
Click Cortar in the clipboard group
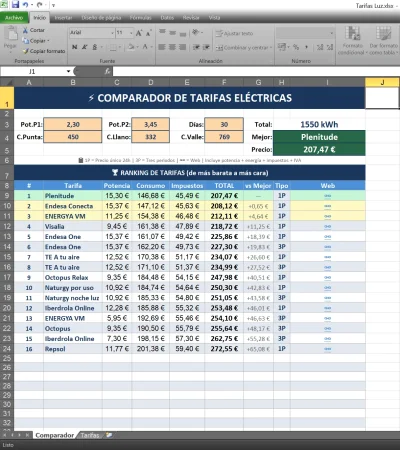click(x=34, y=30)
